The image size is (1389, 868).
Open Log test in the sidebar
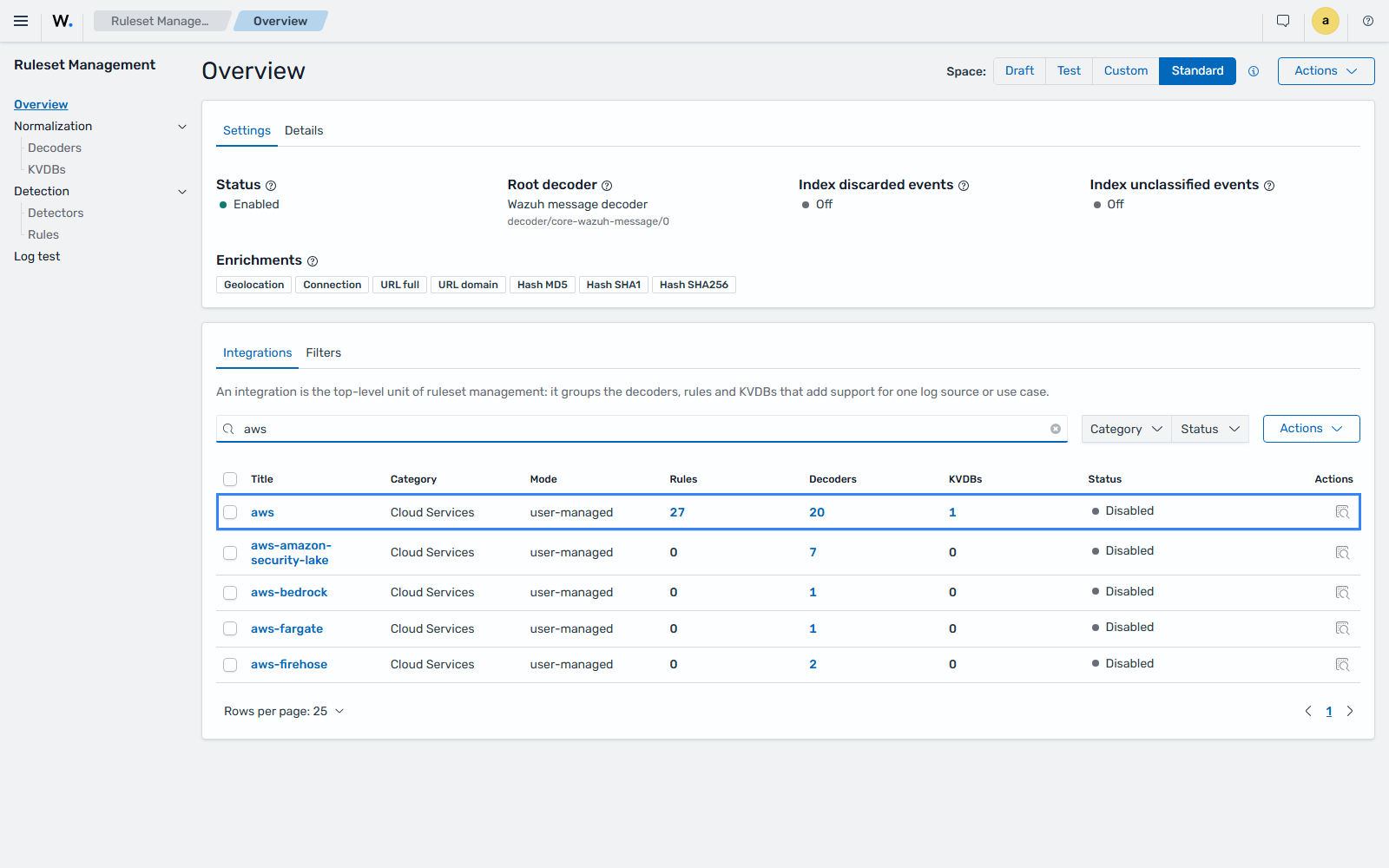click(x=37, y=257)
